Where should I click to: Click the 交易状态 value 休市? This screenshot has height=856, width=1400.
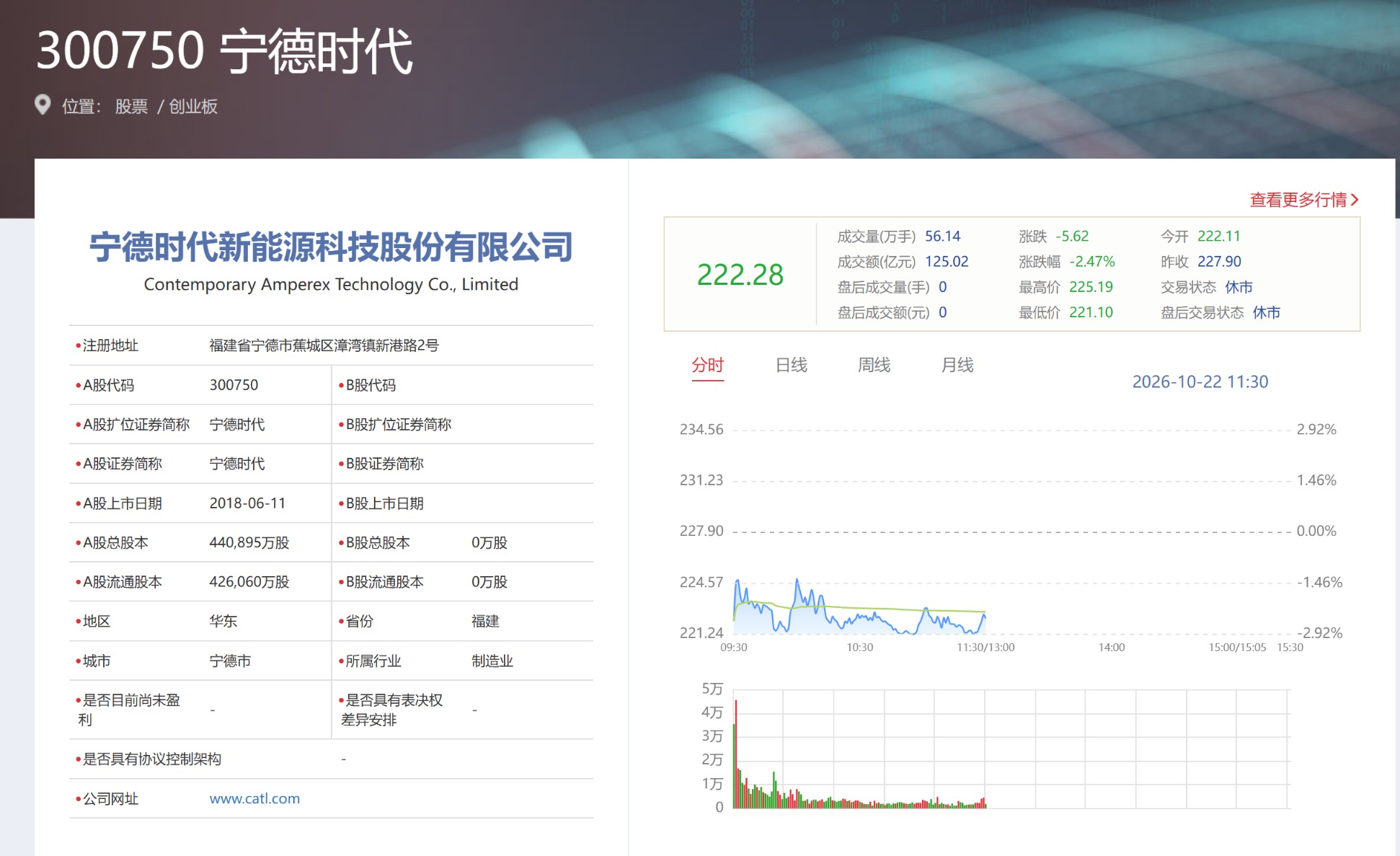click(x=1239, y=287)
